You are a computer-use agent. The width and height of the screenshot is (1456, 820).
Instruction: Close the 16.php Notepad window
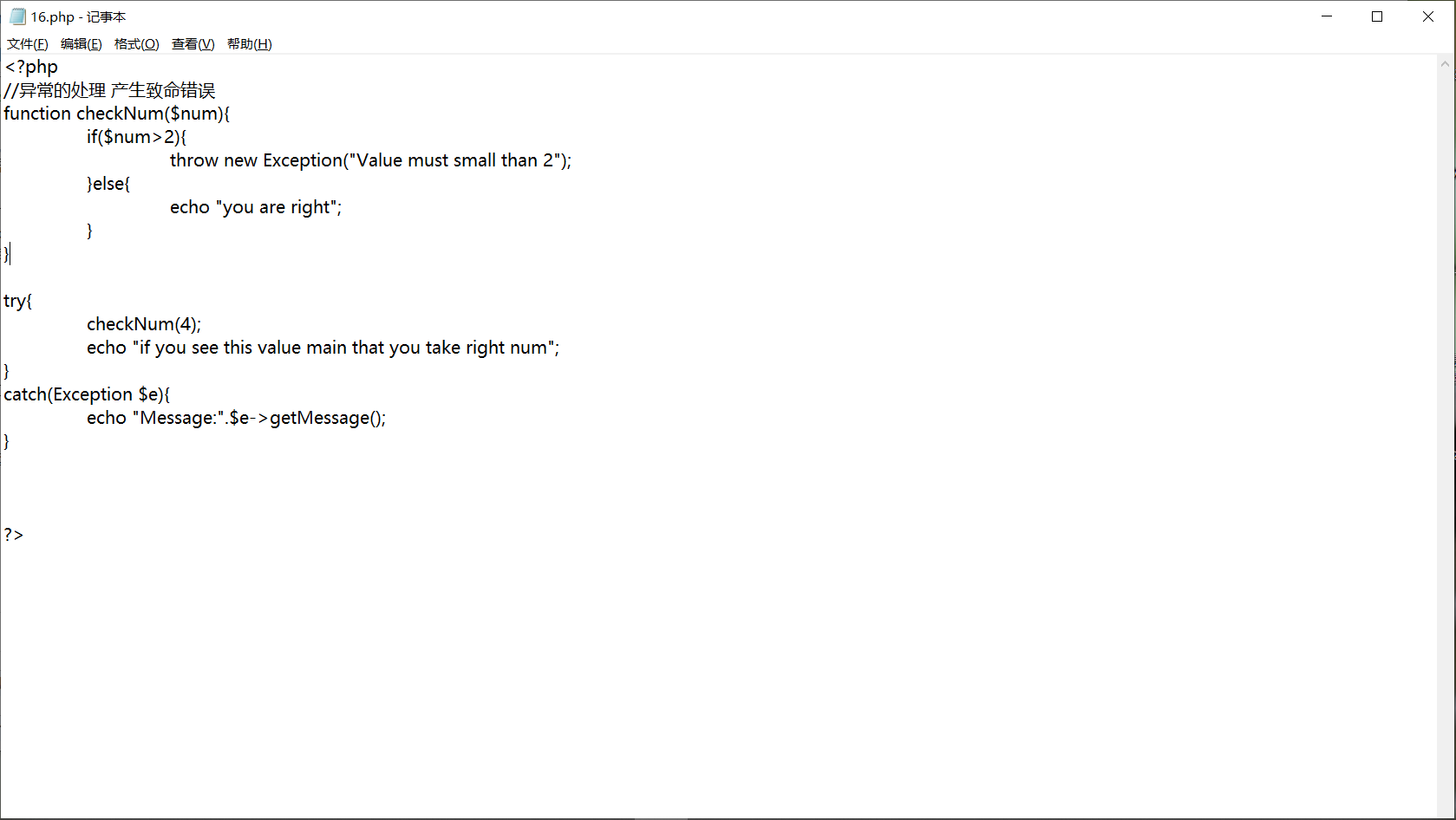pos(1428,16)
